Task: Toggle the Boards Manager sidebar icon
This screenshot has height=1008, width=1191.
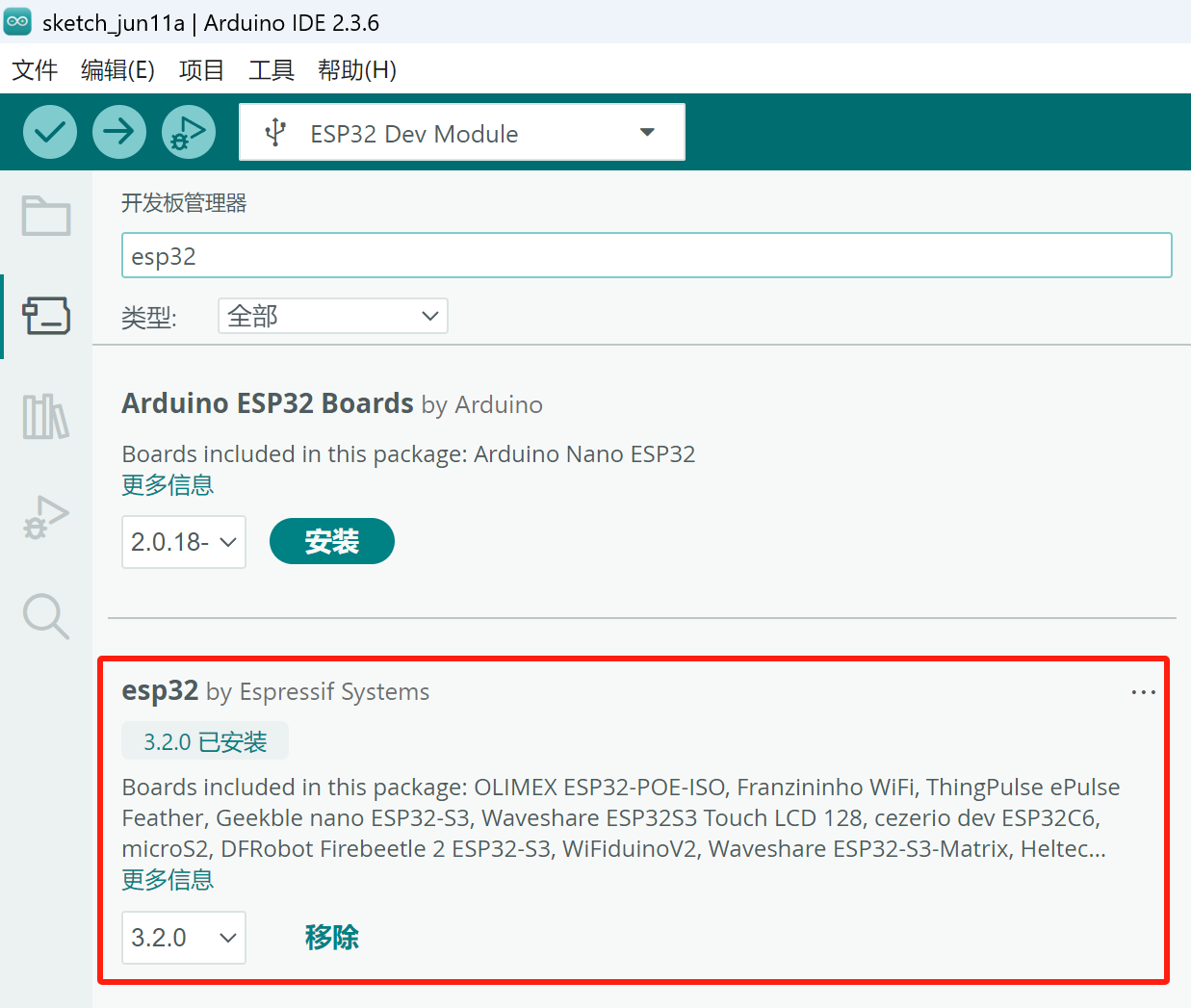Action: (x=46, y=316)
